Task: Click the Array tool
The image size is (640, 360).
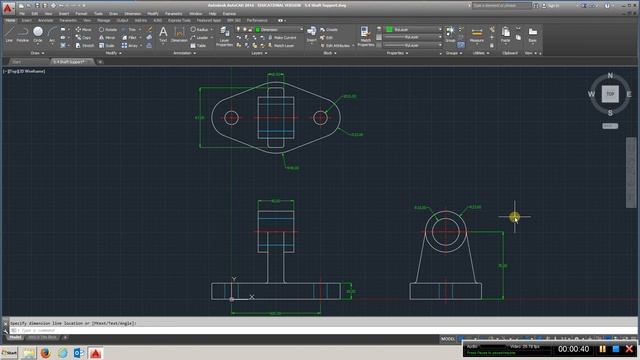Action: pos(130,45)
